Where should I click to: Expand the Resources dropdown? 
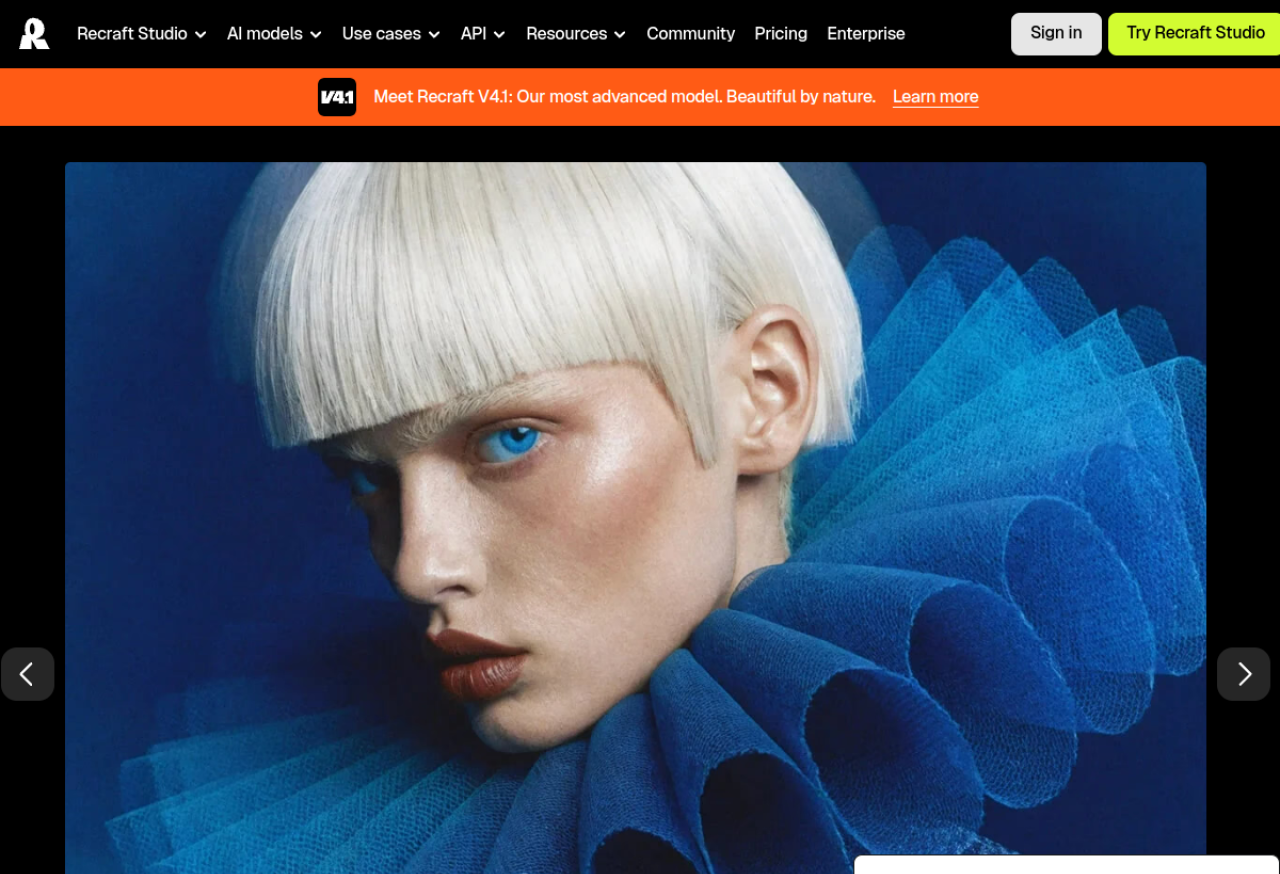tap(576, 34)
